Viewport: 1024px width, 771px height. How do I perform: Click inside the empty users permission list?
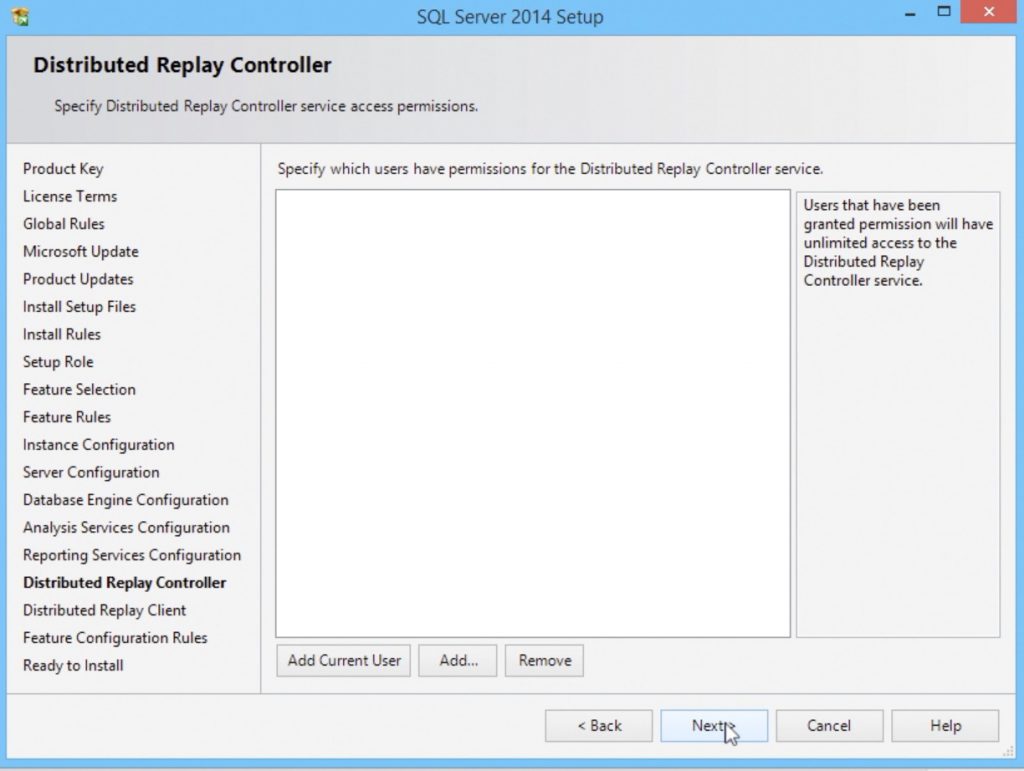(533, 413)
